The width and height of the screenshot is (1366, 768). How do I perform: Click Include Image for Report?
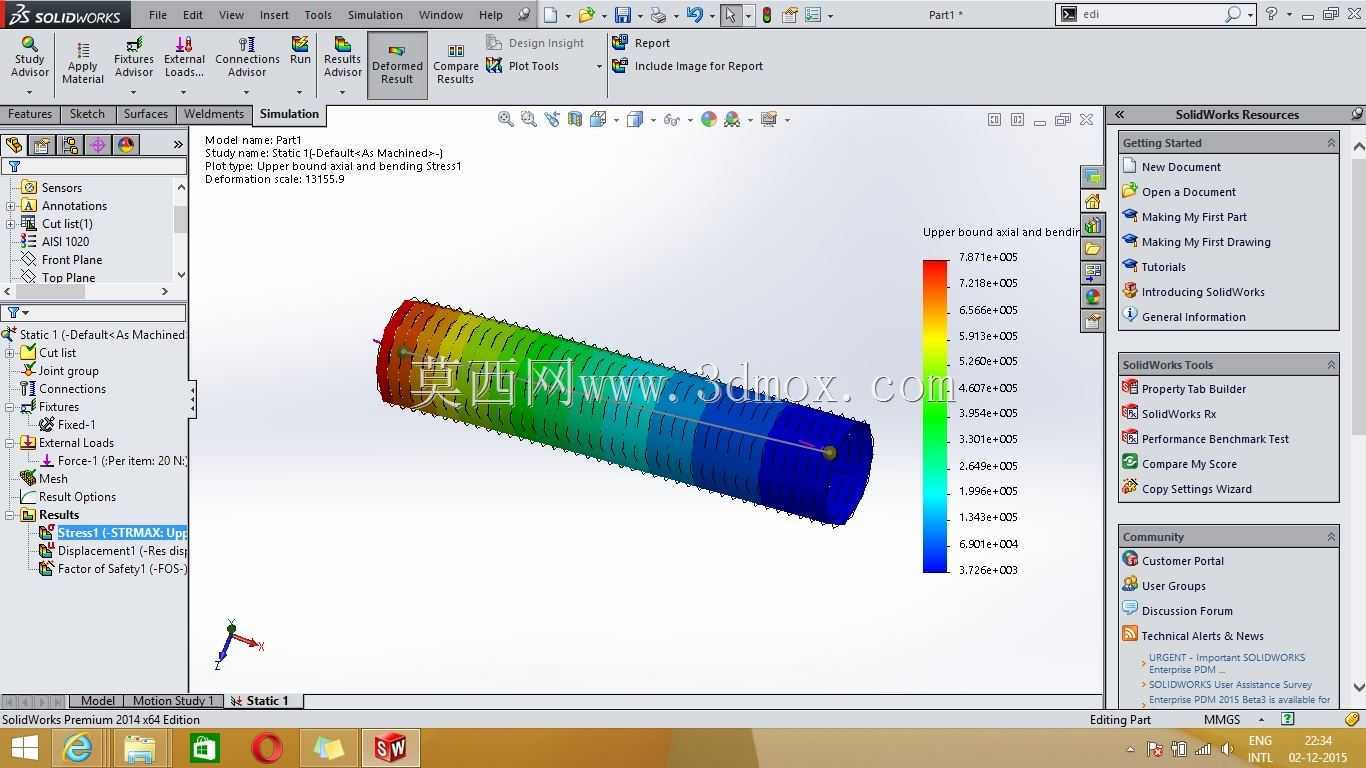tap(687, 66)
